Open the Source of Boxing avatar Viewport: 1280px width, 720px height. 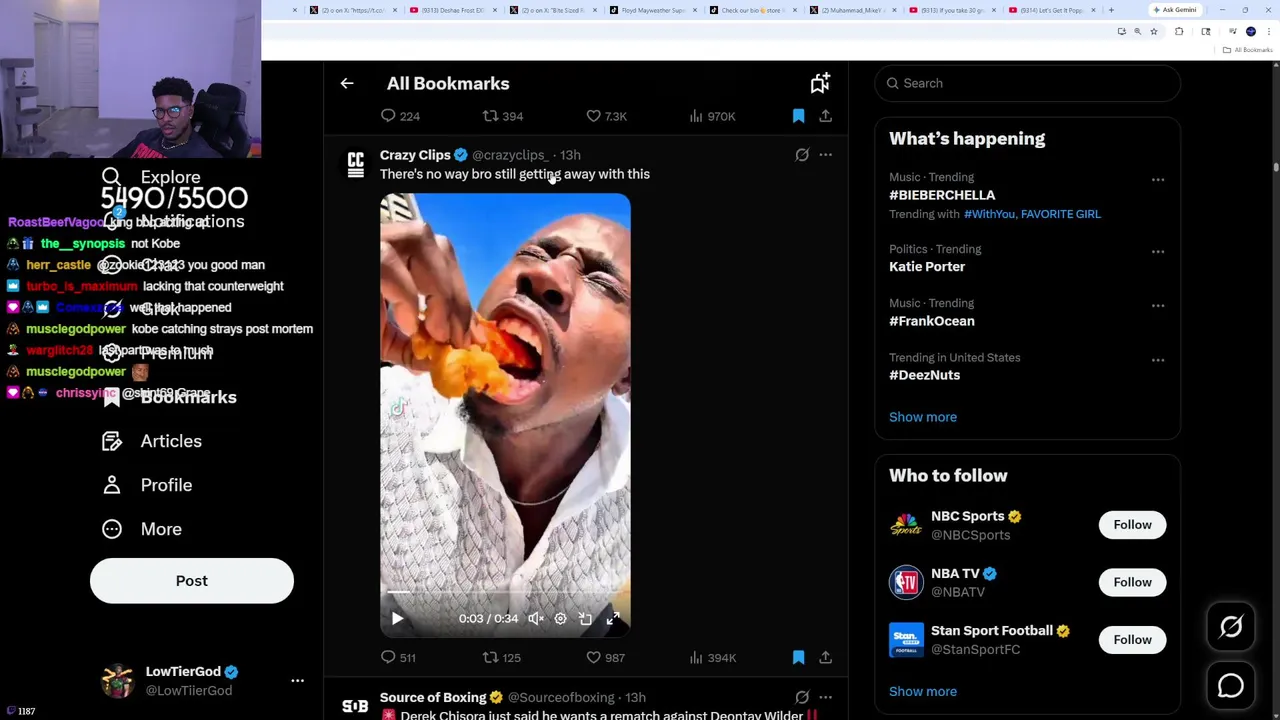pos(355,706)
